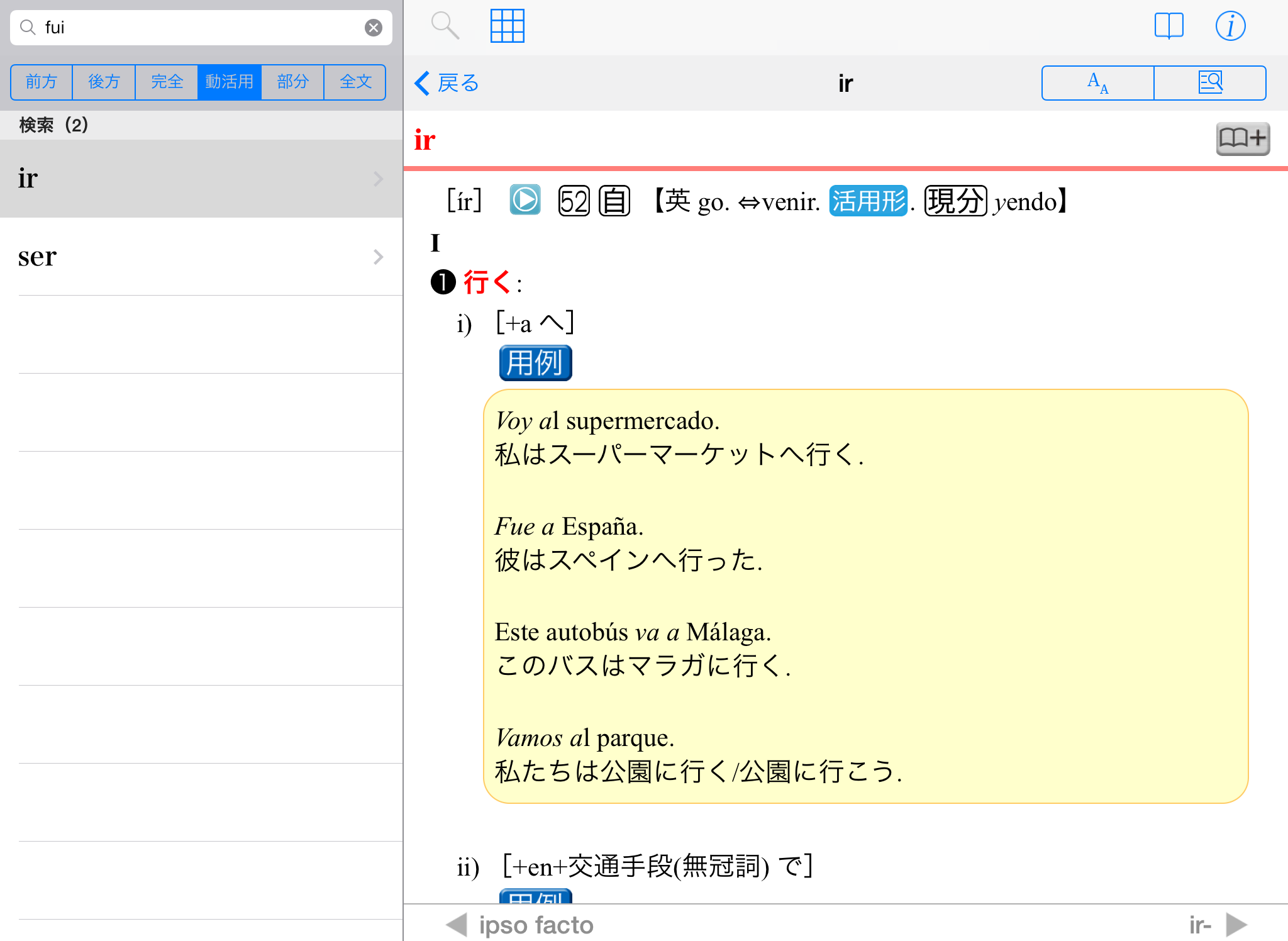Screen dimensions: 1288x941
Task: Add ir to the bookmark list
Action: 1242,138
